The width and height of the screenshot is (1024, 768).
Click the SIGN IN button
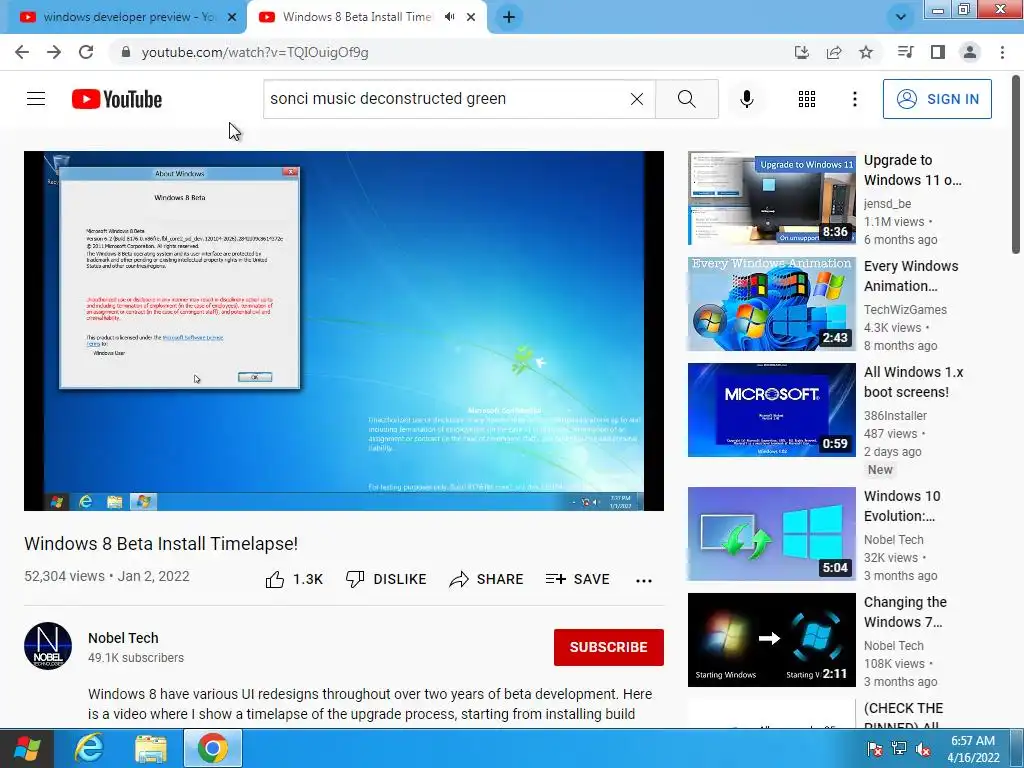click(x=937, y=99)
